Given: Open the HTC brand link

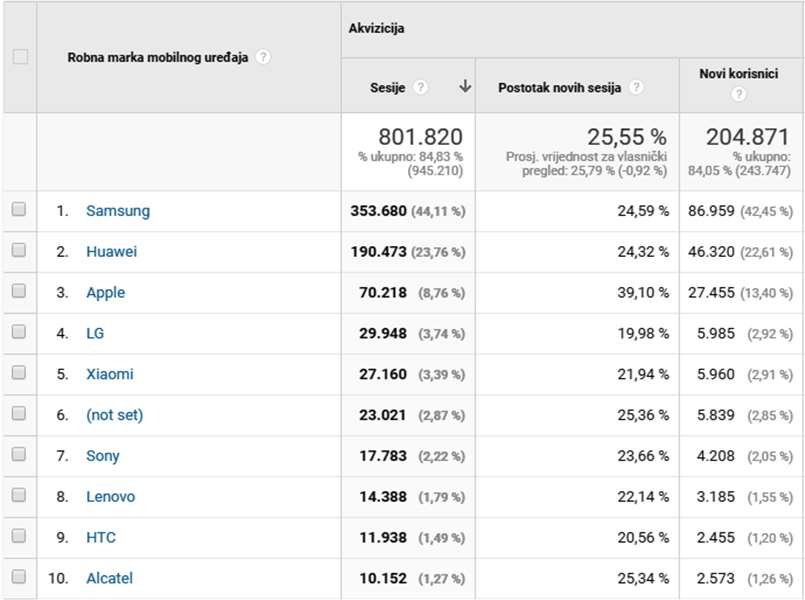Looking at the screenshot, I should click(100, 538).
